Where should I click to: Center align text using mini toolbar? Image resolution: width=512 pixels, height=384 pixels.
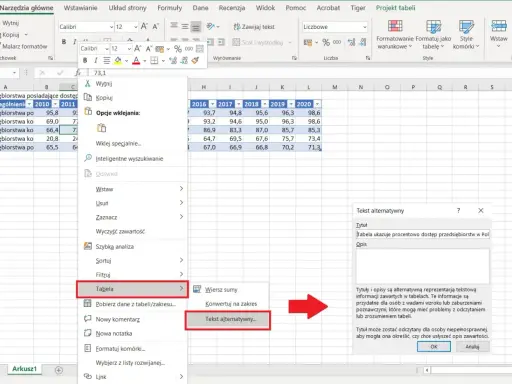107,60
